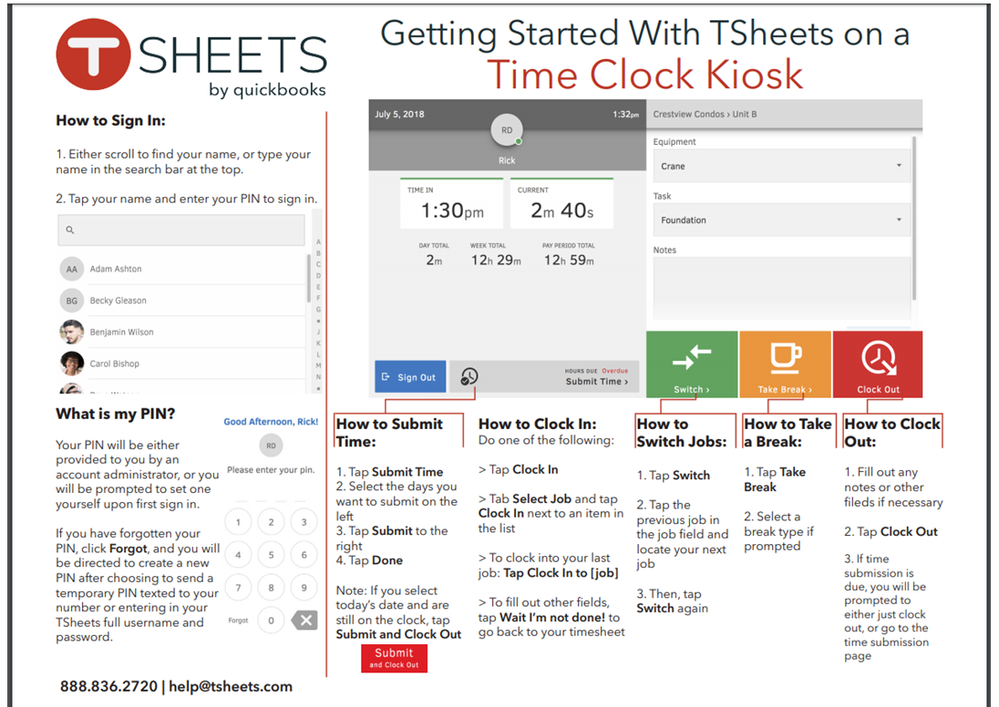Click the Week Total 12h 29m value
Viewport: 999px width, 707px height.
[x=496, y=260]
